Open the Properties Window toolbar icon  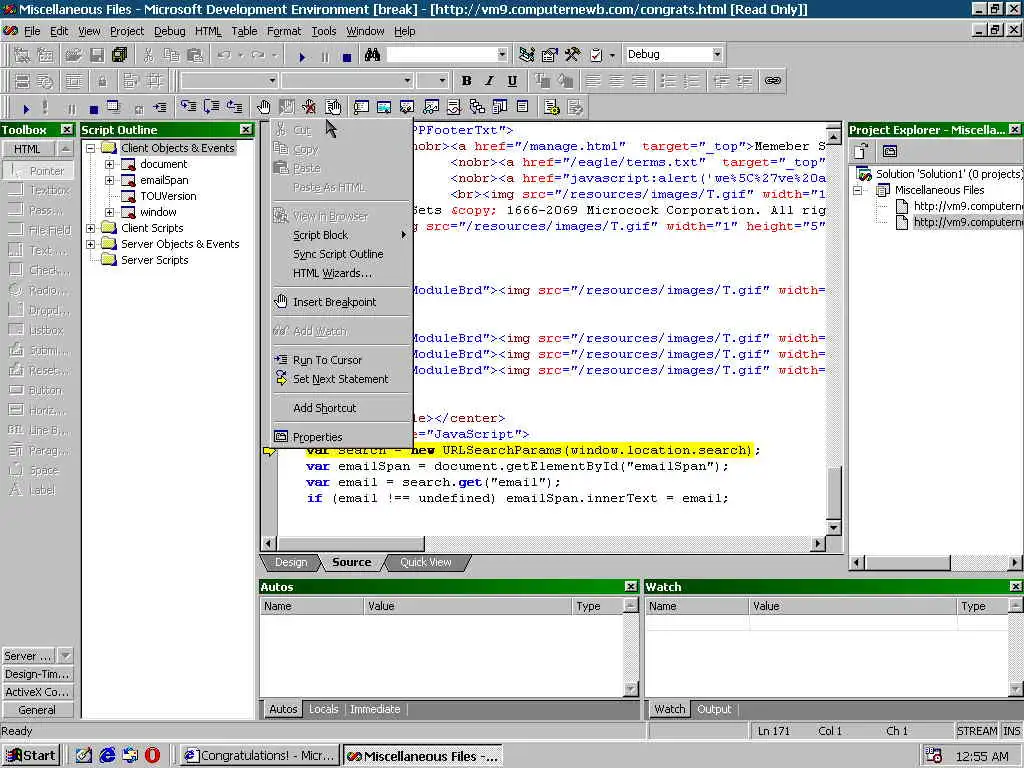point(549,55)
